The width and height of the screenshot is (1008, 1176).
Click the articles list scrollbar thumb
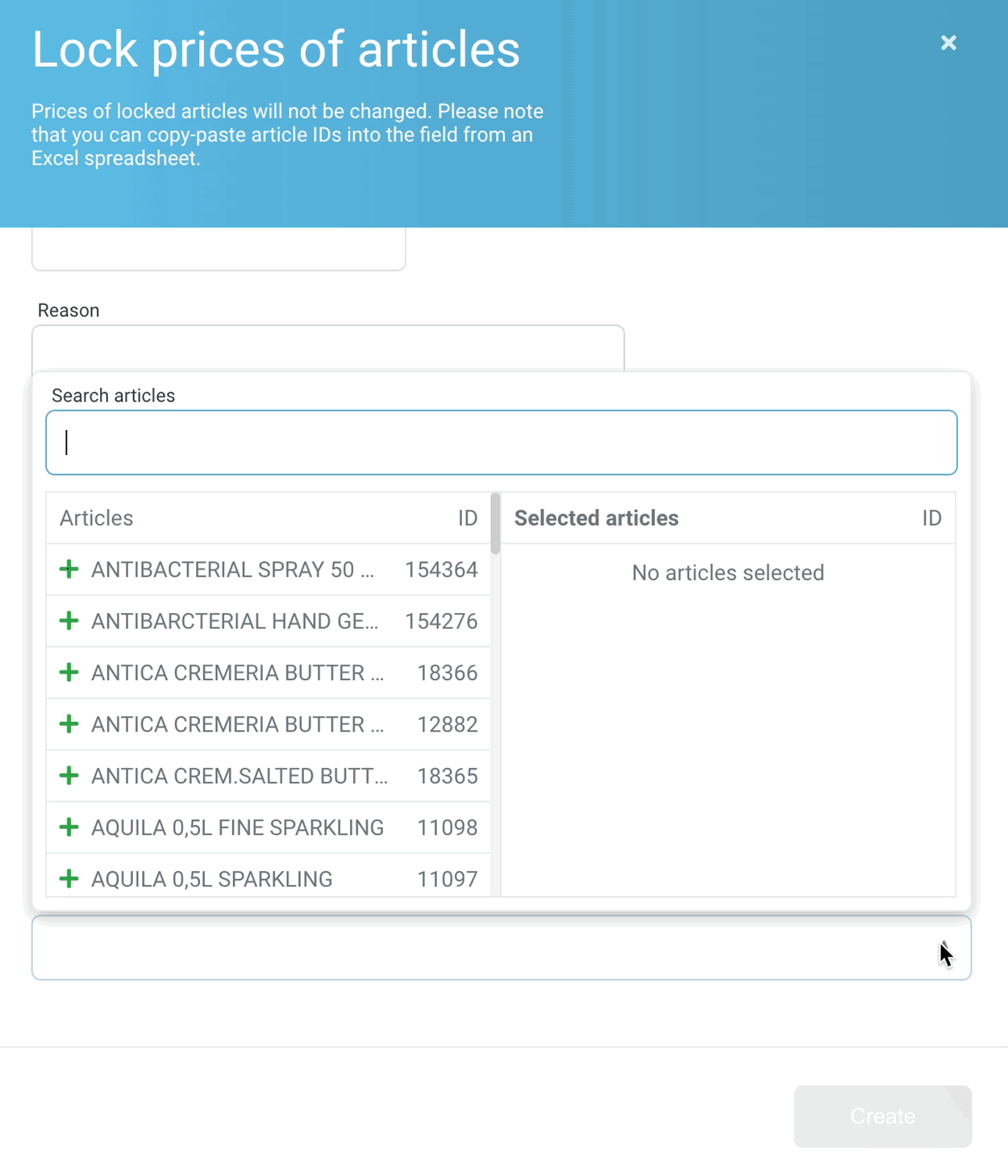[495, 523]
